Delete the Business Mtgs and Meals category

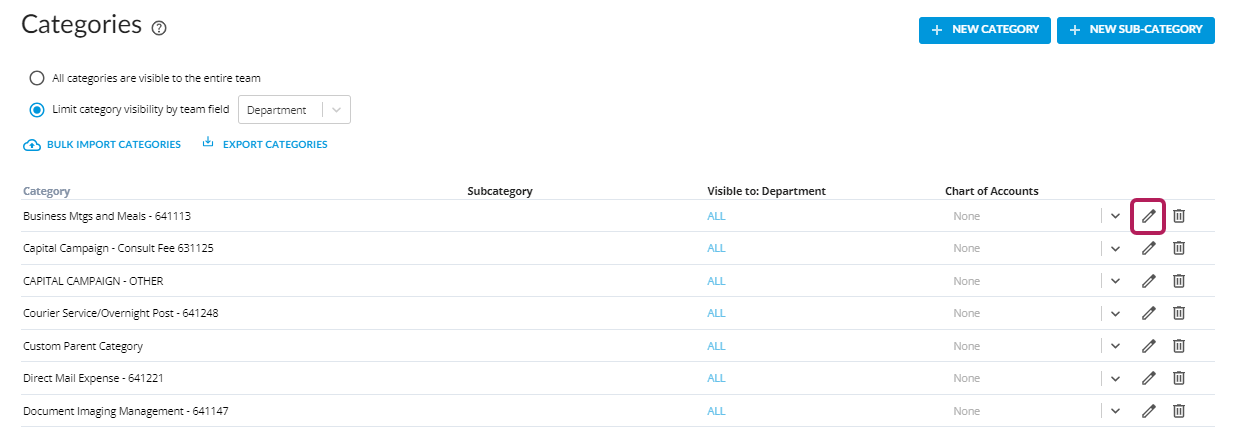click(1179, 216)
